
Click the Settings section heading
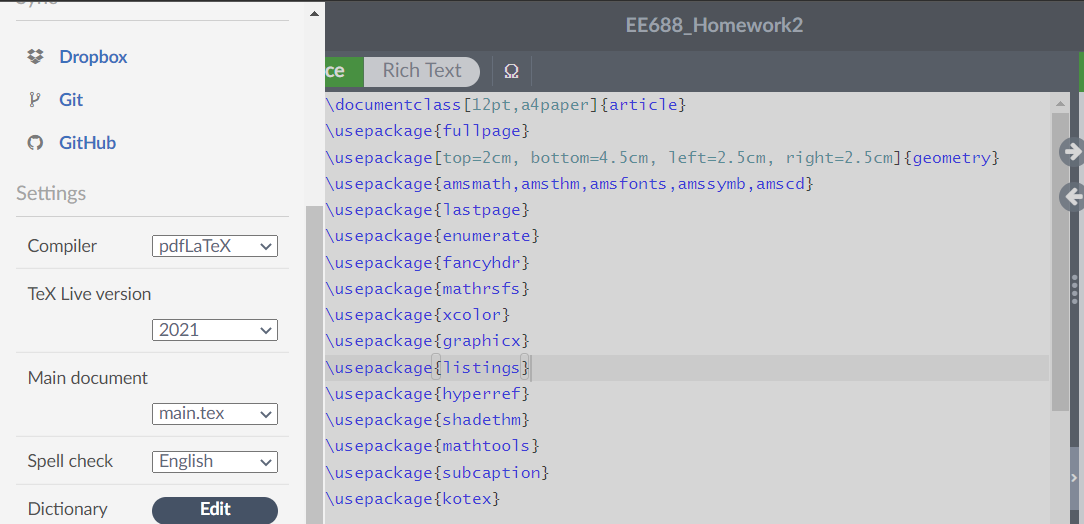click(x=51, y=193)
